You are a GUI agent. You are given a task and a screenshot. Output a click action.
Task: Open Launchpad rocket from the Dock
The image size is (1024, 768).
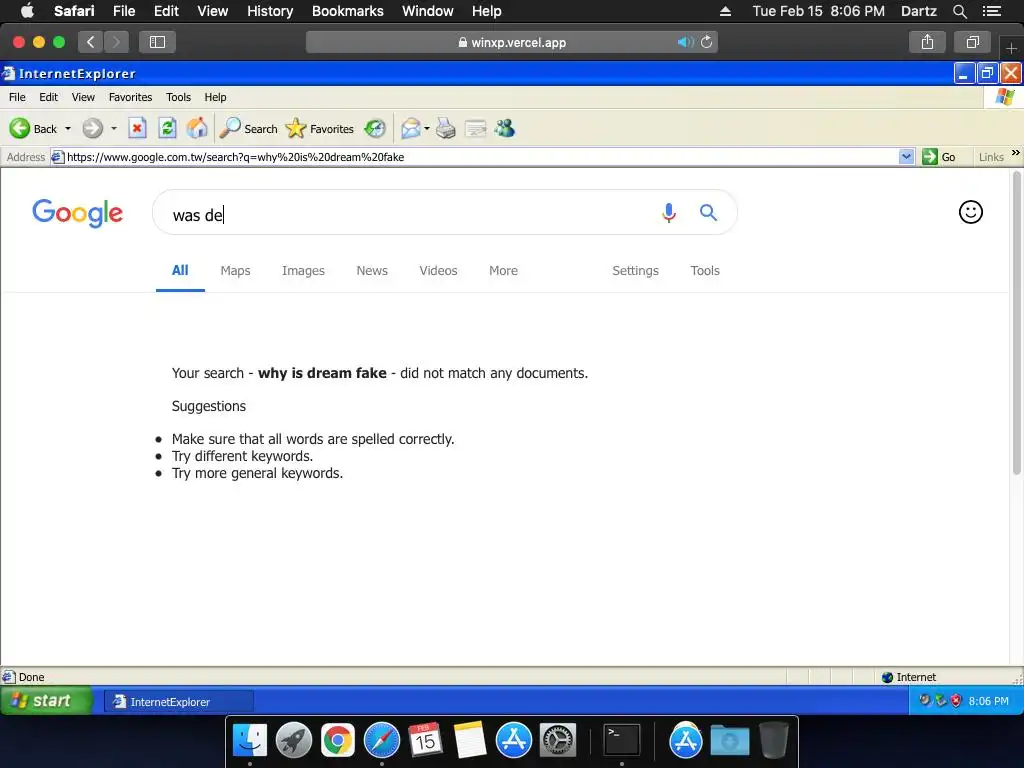click(294, 740)
